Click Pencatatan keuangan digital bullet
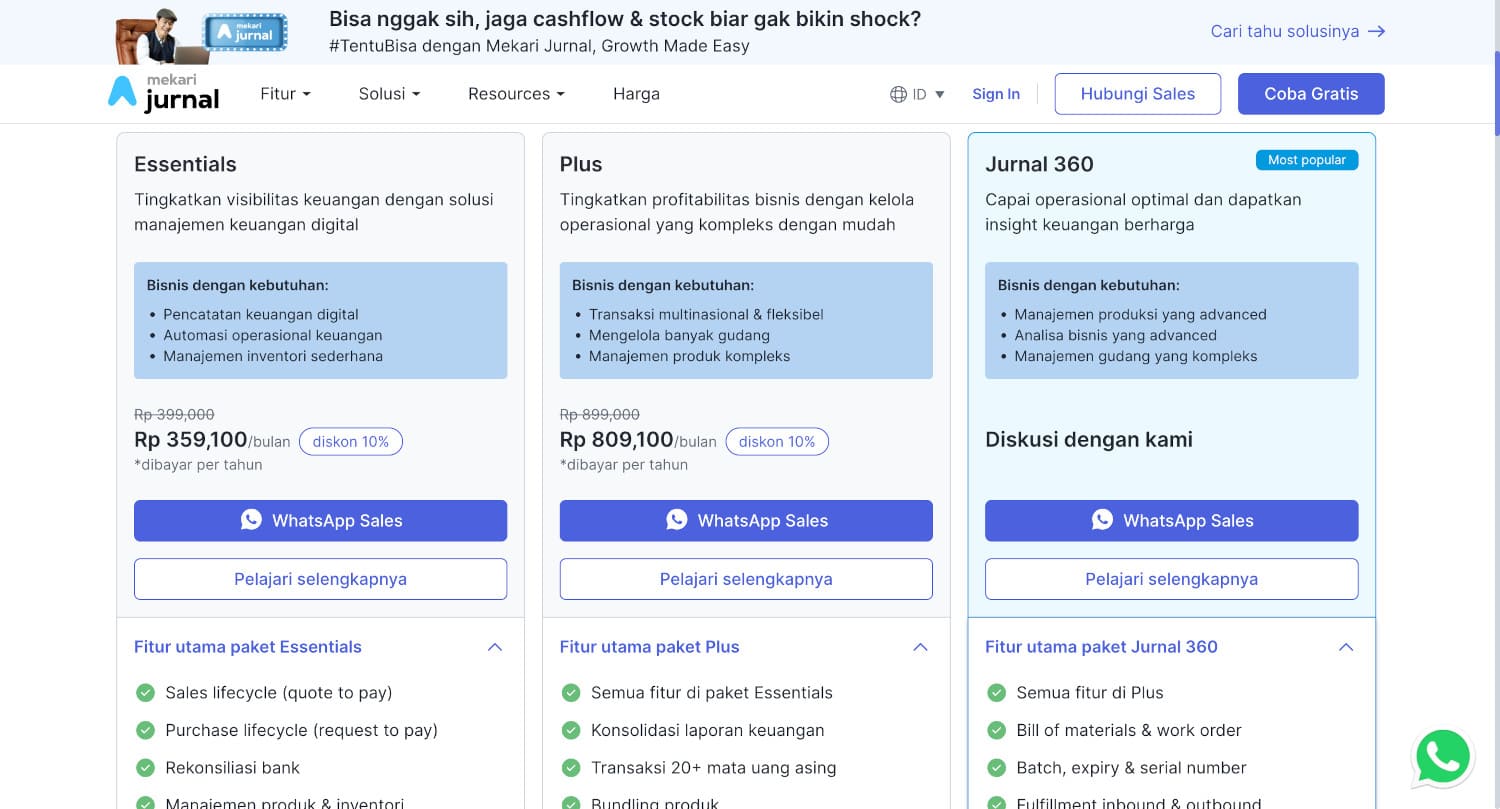Viewport: 1500px width, 809px height. tap(261, 314)
